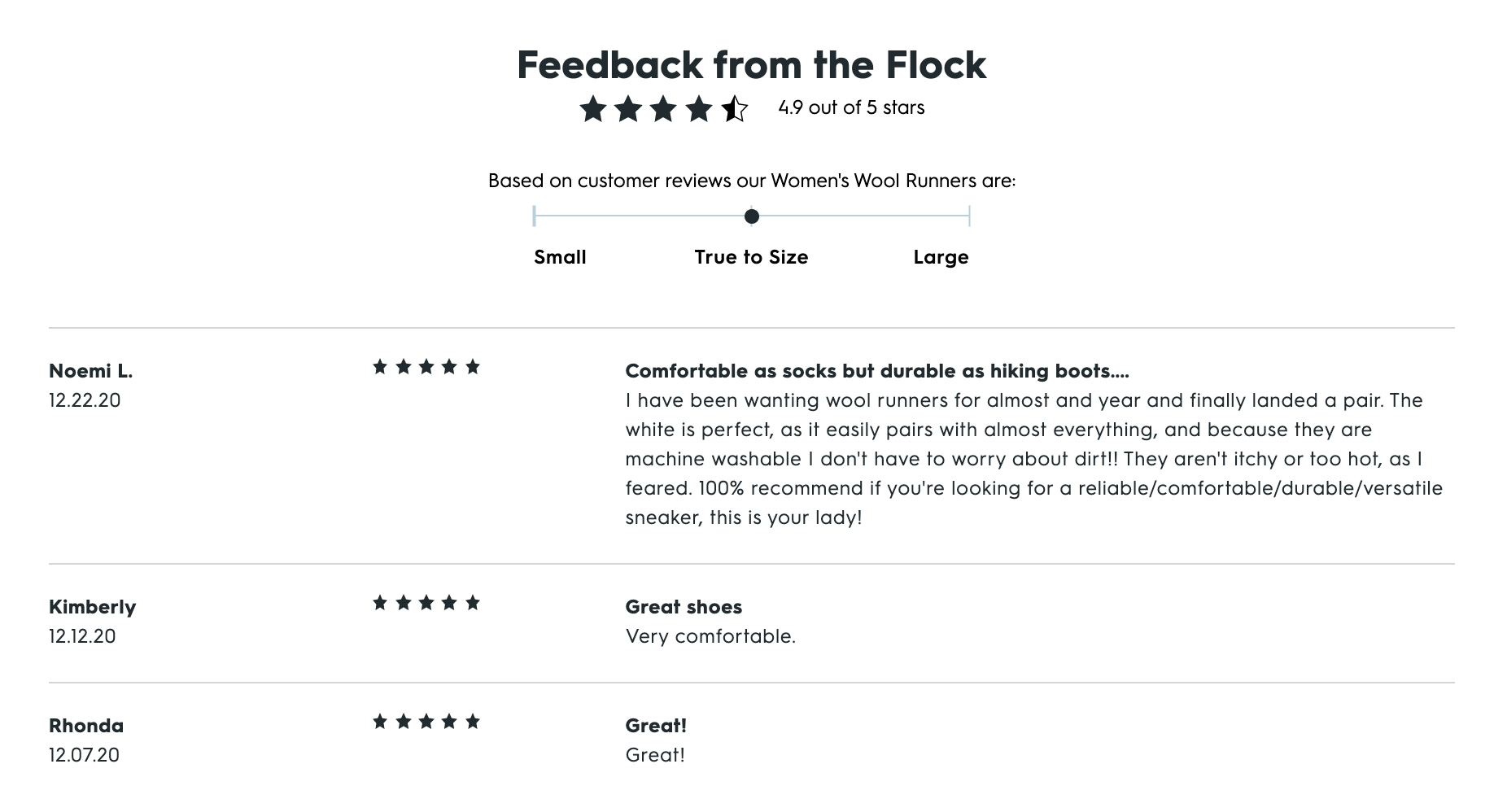The height and width of the screenshot is (812, 1507).
Task: Click the size slider's dark dot marker
Action: [x=752, y=216]
